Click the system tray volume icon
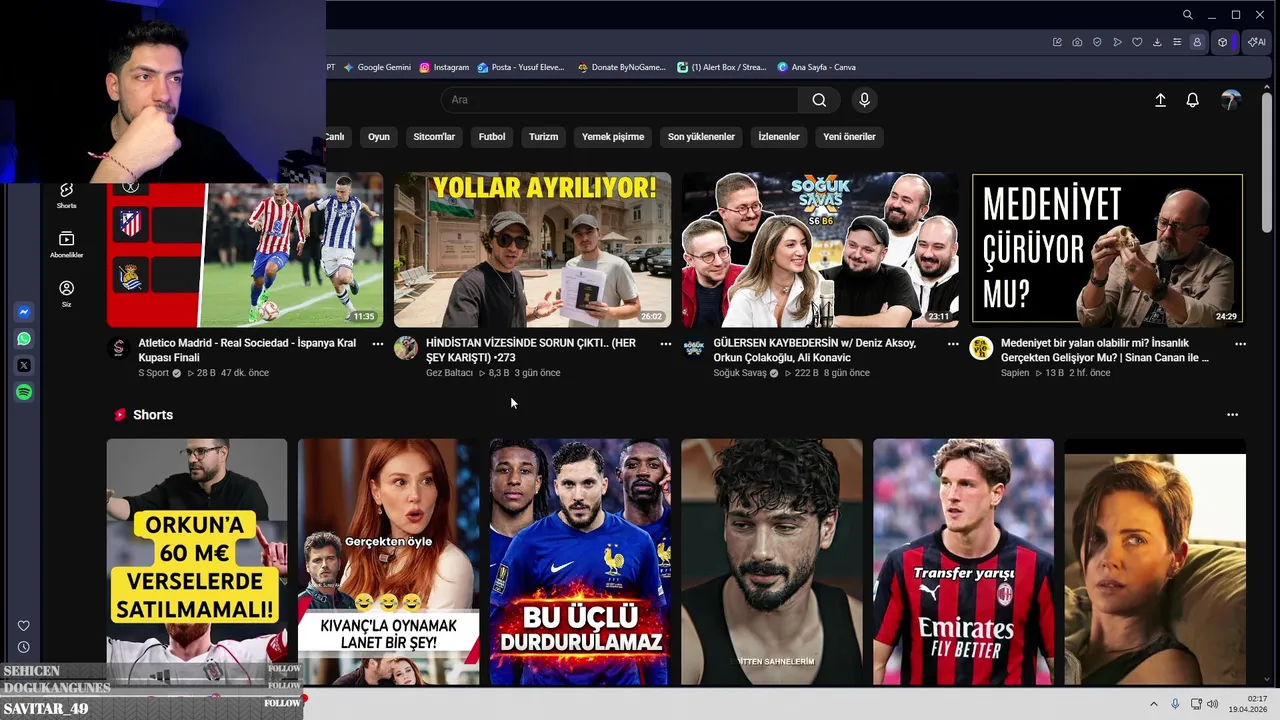This screenshot has height=720, width=1280. pos(1212,704)
